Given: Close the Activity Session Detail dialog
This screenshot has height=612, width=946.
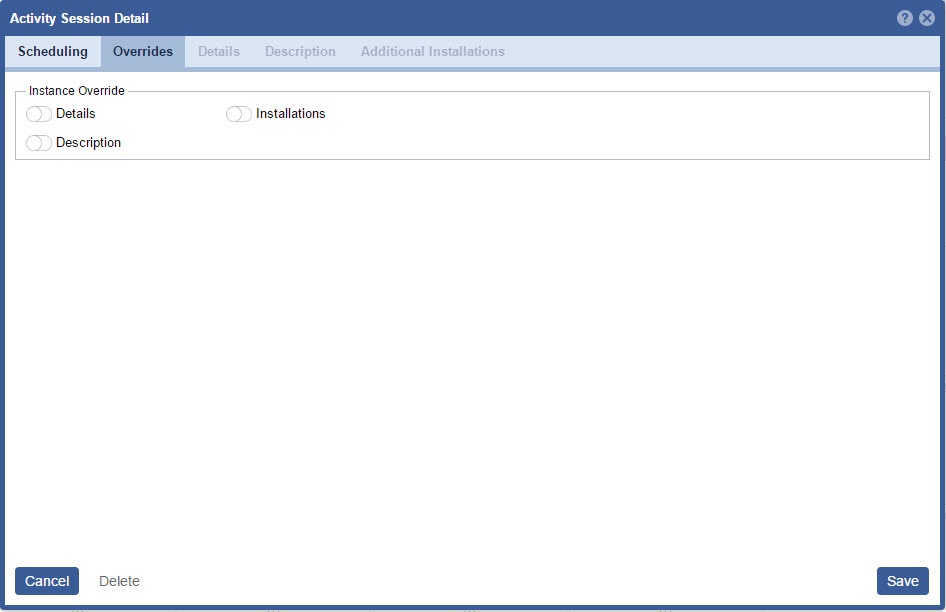Looking at the screenshot, I should [x=927, y=18].
